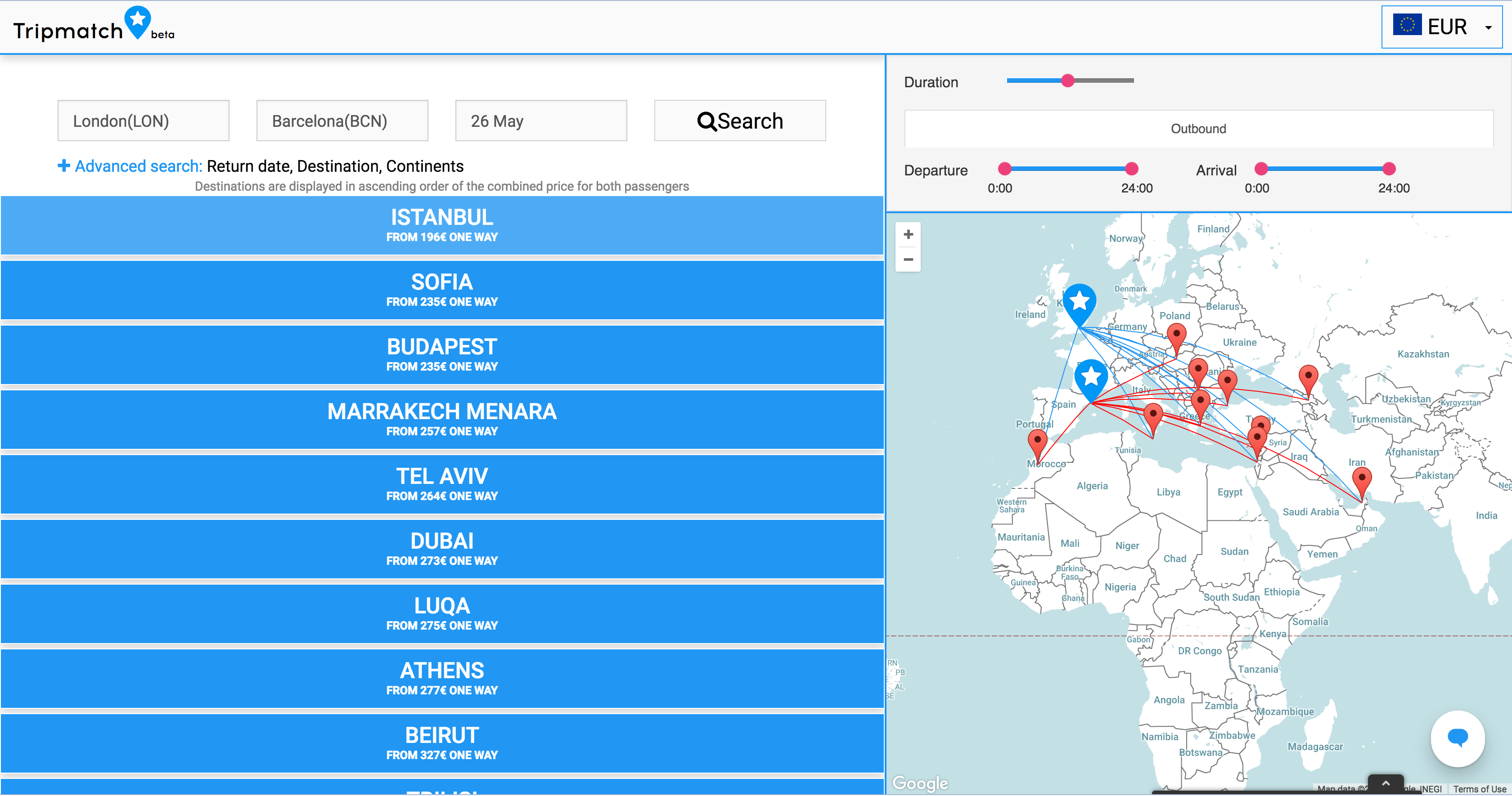Screen dimensions: 1512x796
Task: Open the Istanbul destination row
Action: point(442,225)
